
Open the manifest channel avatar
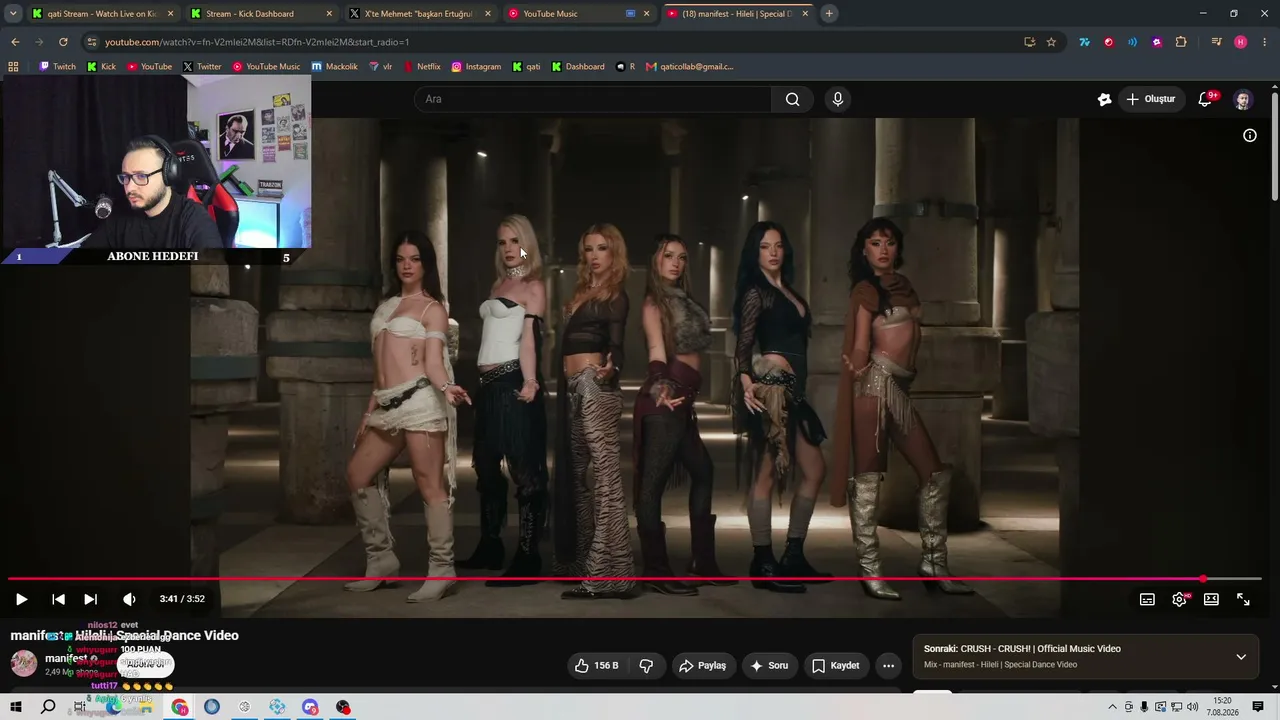[24, 663]
